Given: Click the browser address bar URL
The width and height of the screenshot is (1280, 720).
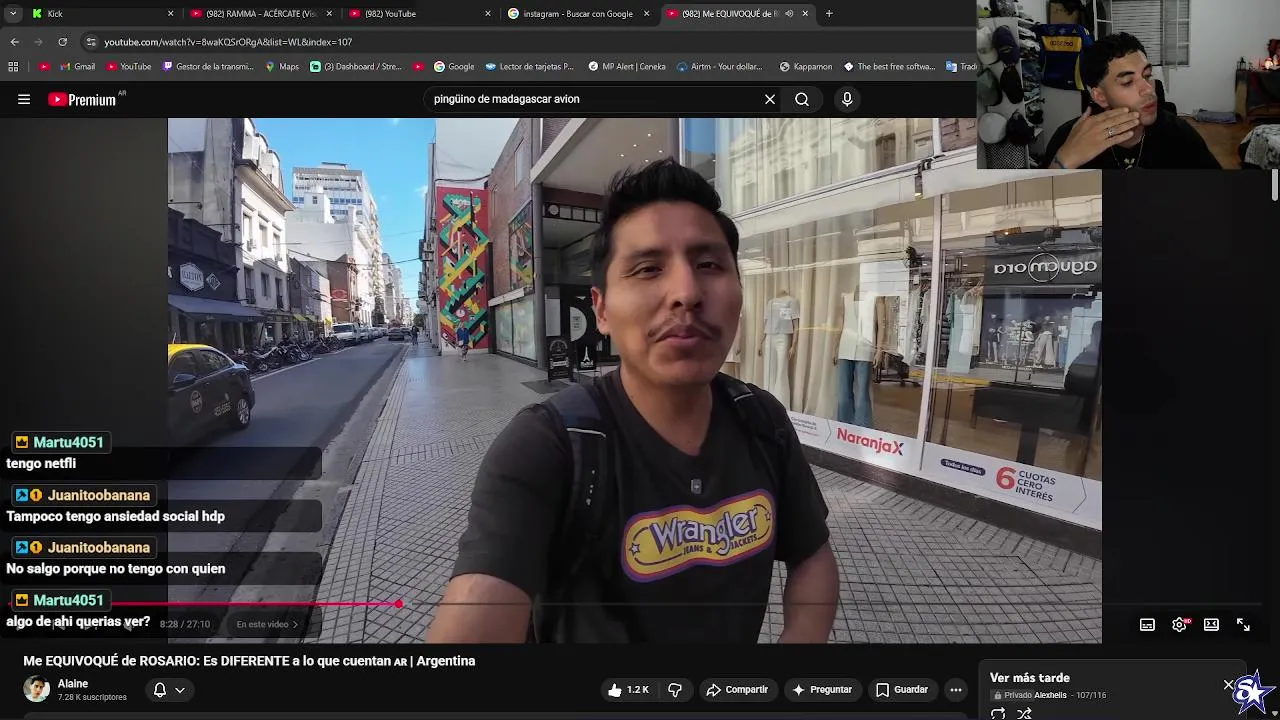Looking at the screenshot, I should (x=228, y=42).
